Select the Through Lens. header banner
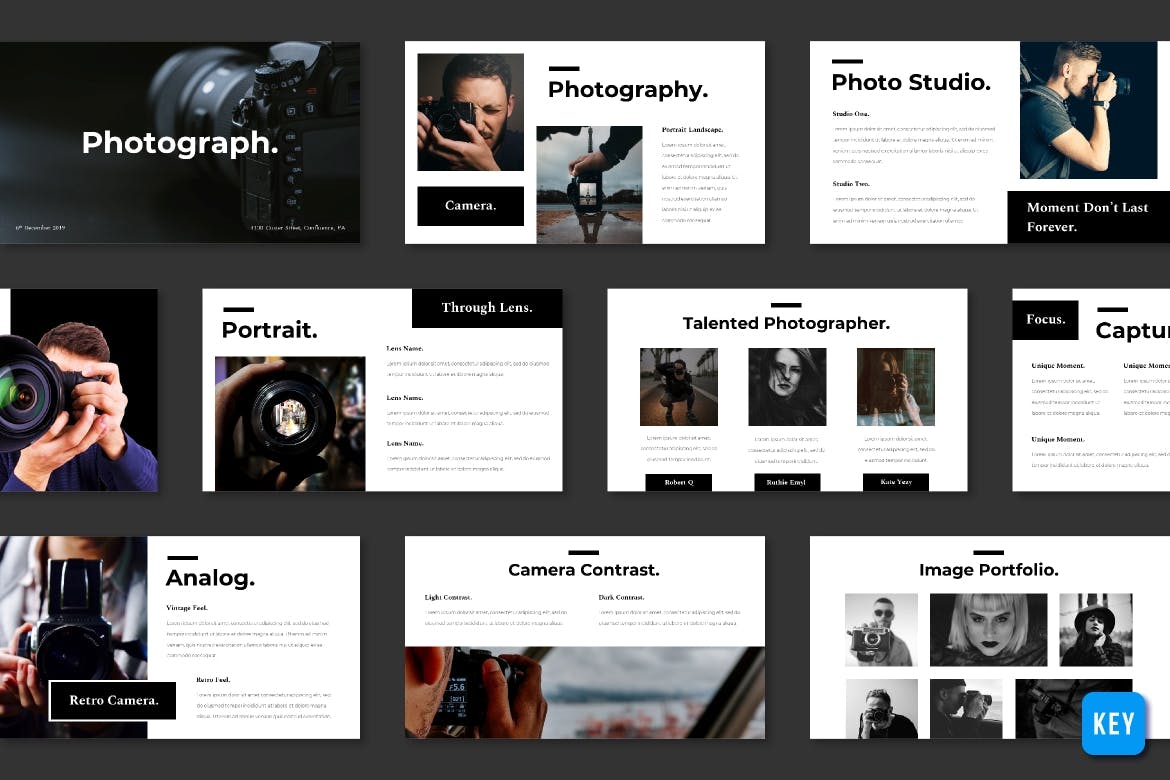 (x=487, y=308)
